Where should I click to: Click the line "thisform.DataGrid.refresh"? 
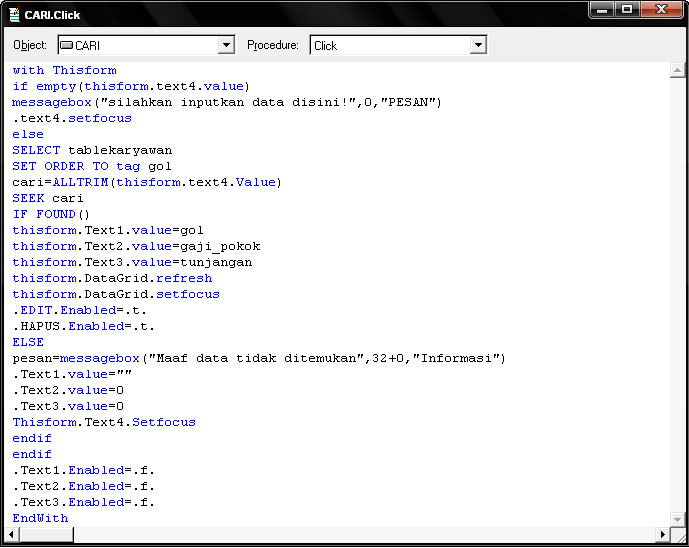(x=112, y=278)
